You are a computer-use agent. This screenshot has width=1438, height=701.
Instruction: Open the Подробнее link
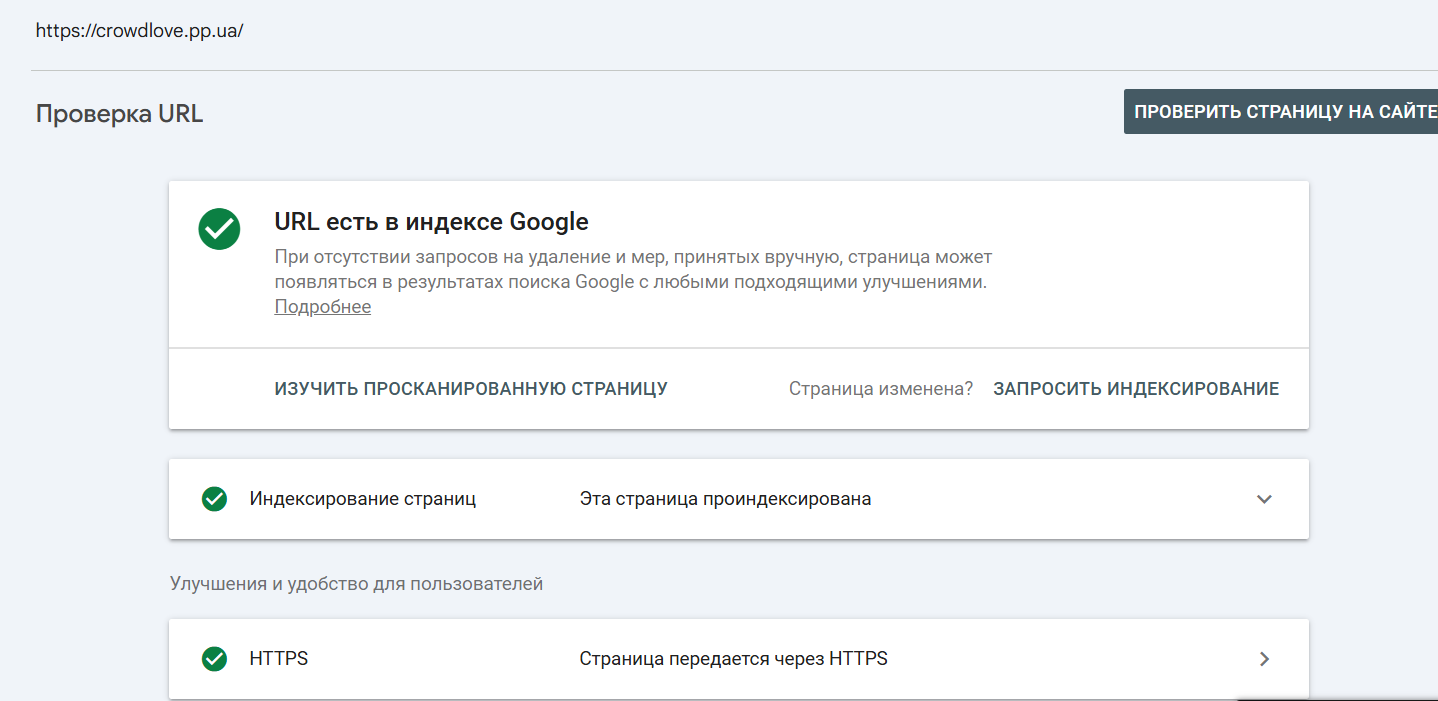pyautogui.click(x=322, y=307)
